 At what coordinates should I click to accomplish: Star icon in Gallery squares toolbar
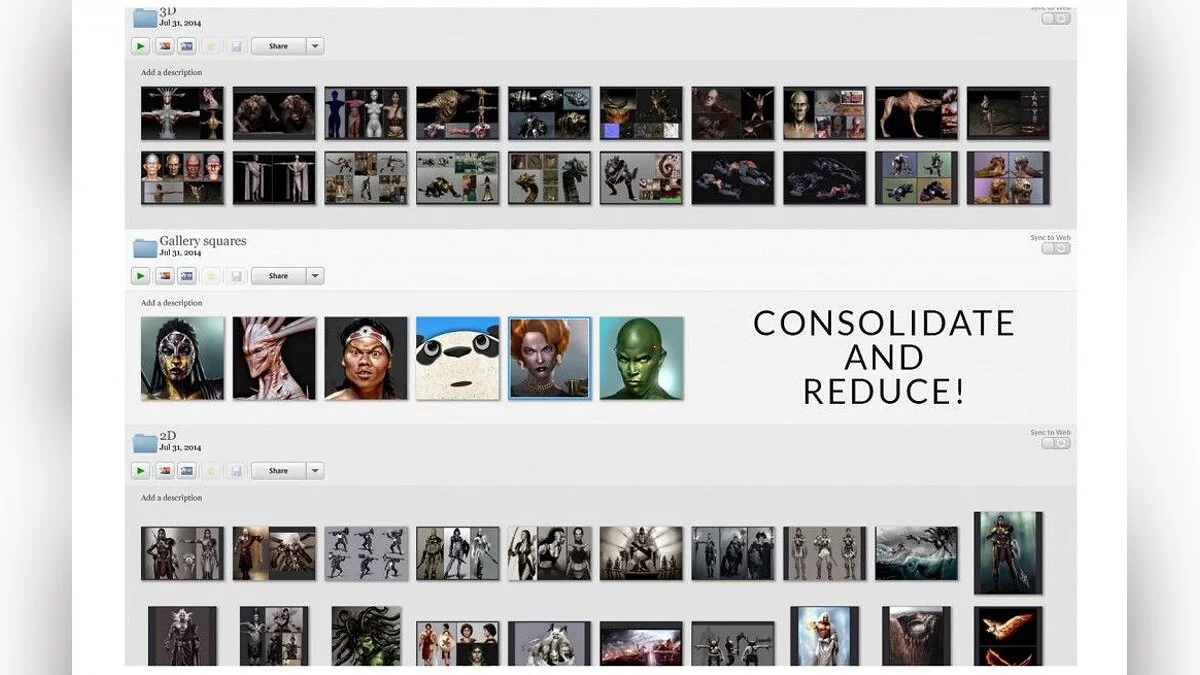click(x=211, y=276)
